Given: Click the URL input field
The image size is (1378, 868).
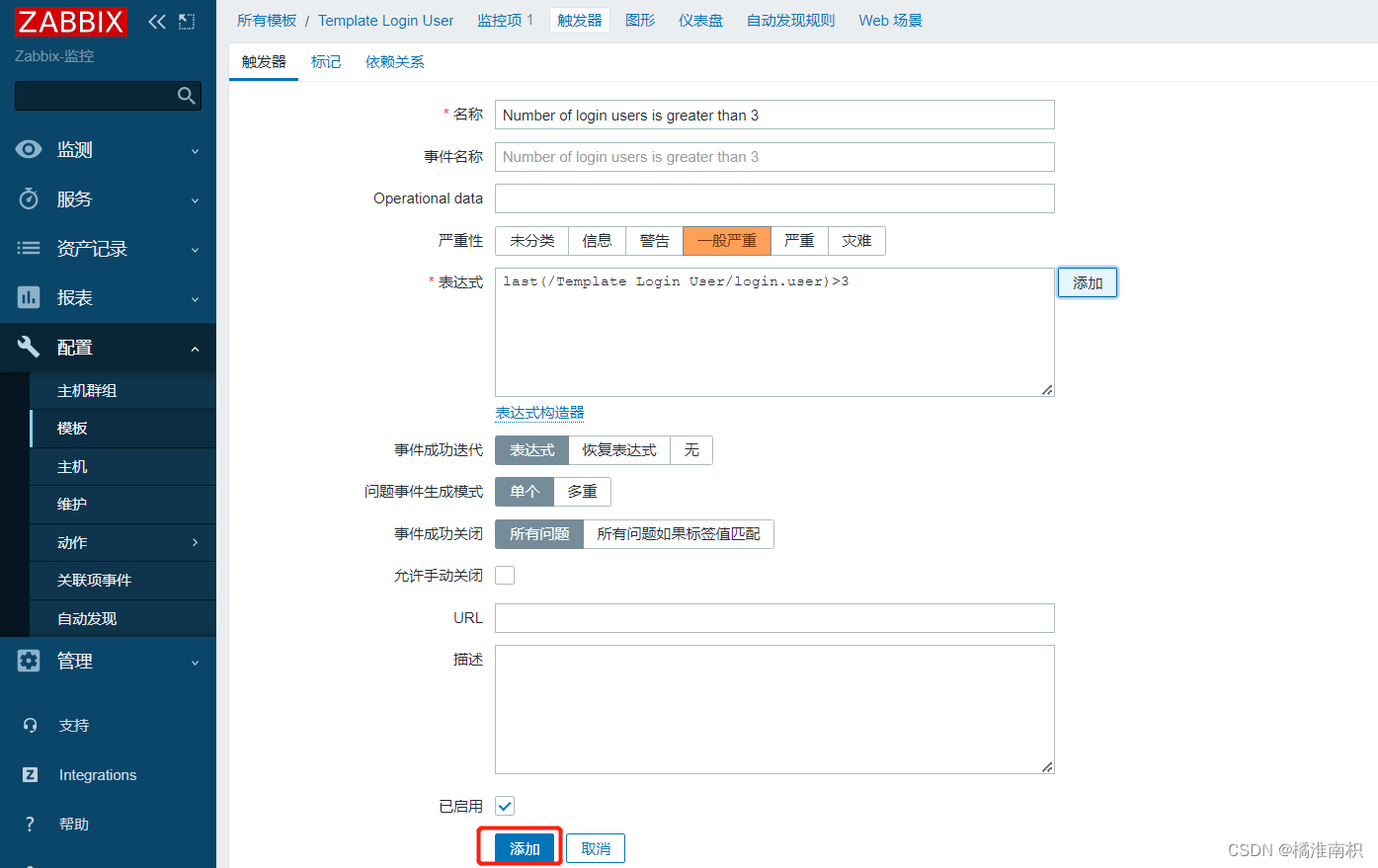Looking at the screenshot, I should click(774, 617).
